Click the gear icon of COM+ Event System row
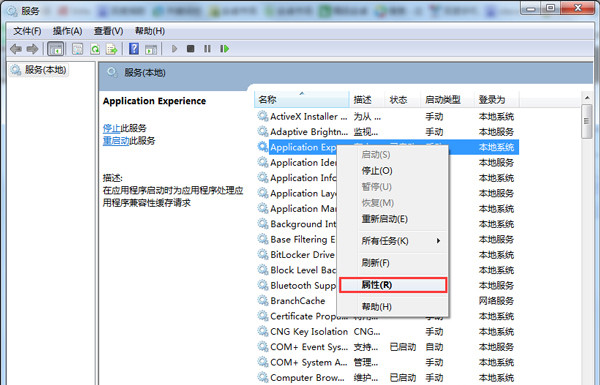The width and height of the screenshot is (600, 385). click(x=263, y=347)
